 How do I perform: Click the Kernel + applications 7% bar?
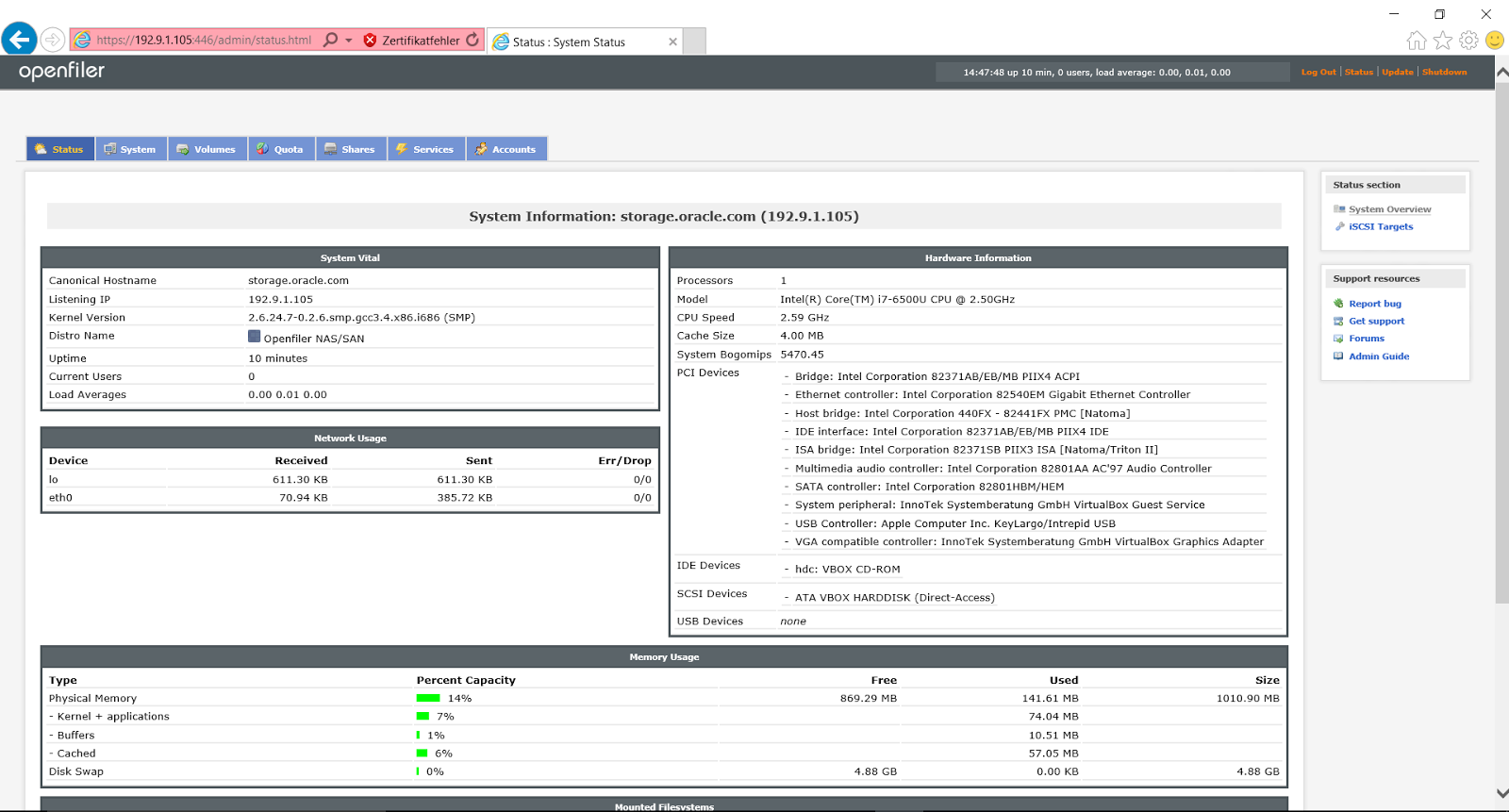(423, 717)
